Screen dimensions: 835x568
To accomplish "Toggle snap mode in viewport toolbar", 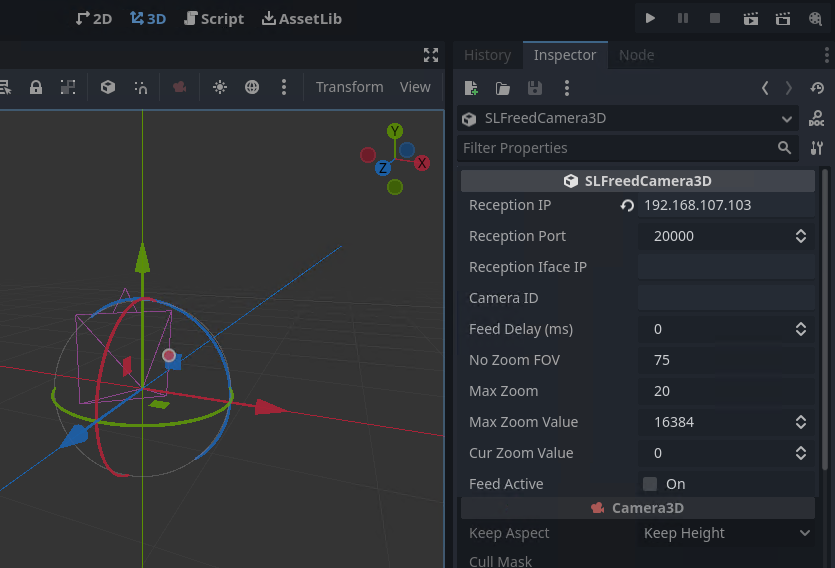I will pos(141,87).
